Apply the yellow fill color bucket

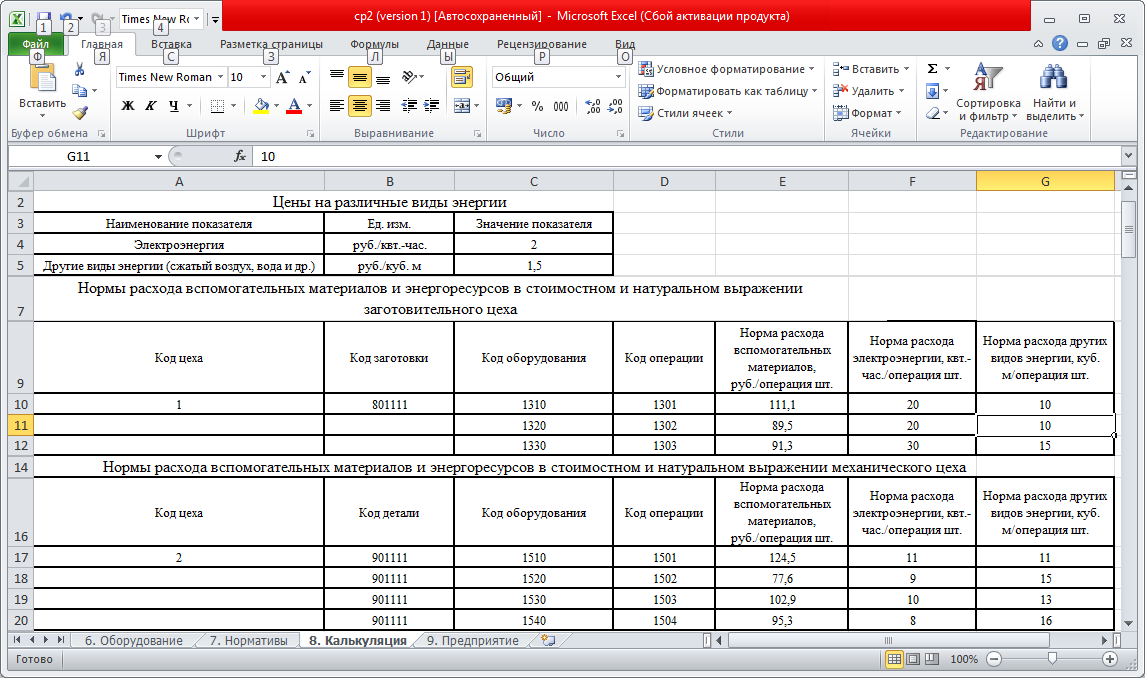pyautogui.click(x=261, y=106)
